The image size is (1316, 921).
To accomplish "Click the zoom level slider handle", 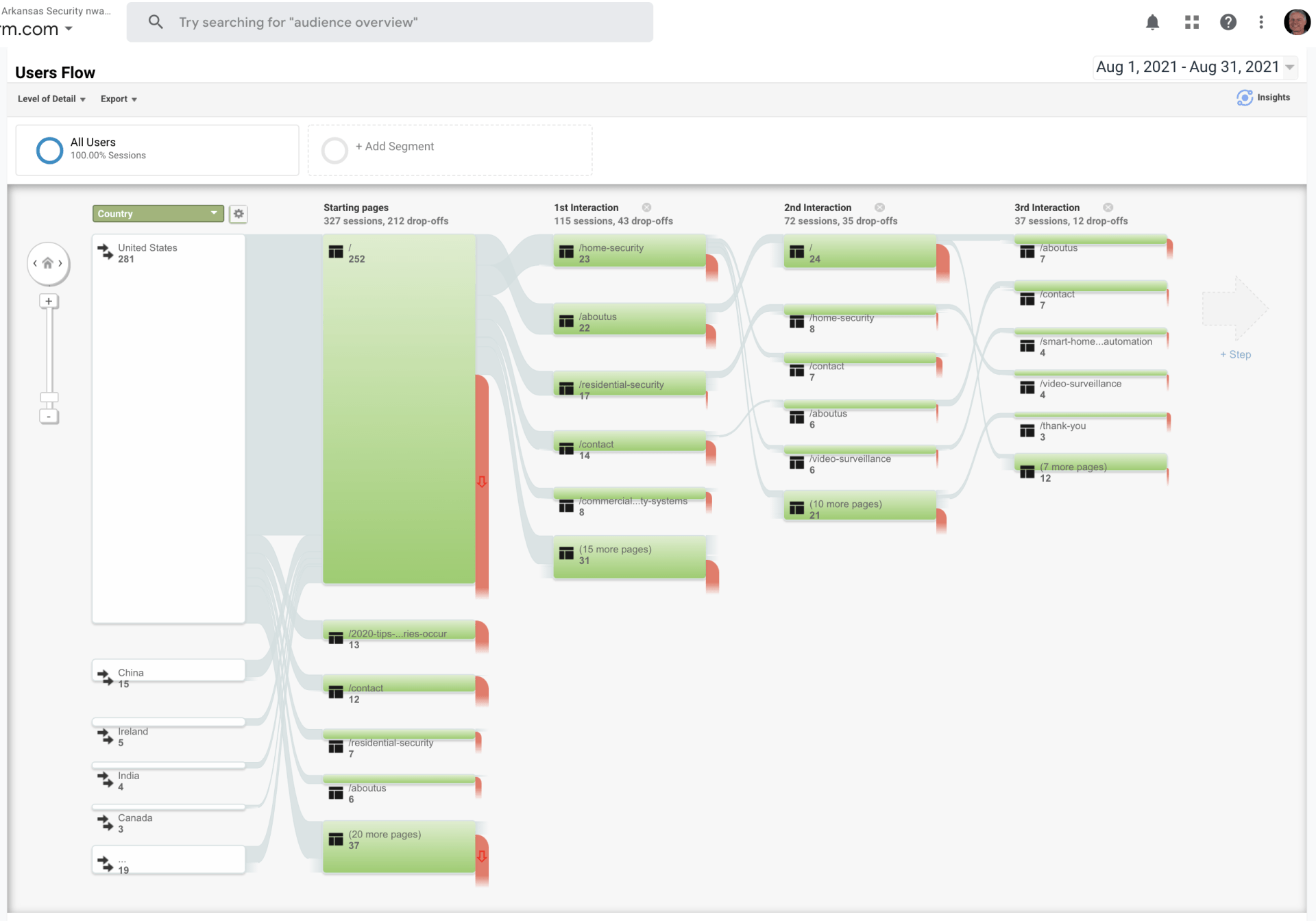I will pos(49,397).
